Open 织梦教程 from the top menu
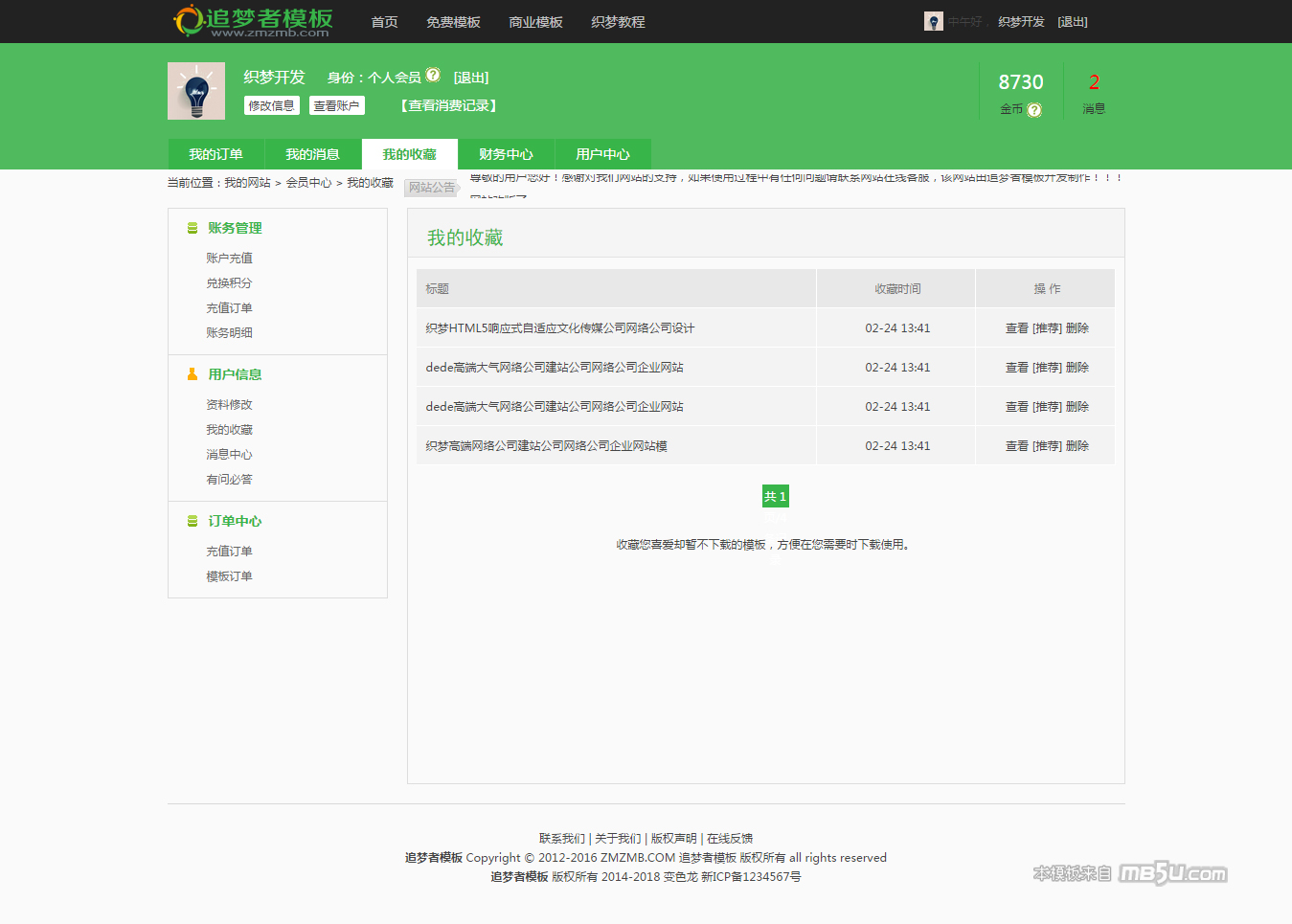The height and width of the screenshot is (924, 1292). [618, 22]
